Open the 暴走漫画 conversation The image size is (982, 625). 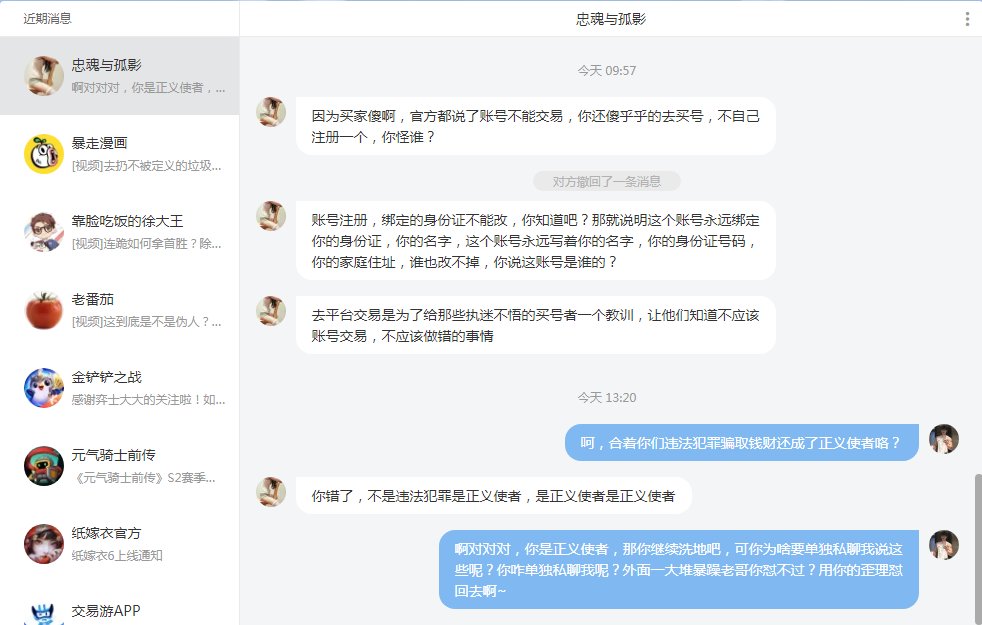pos(145,154)
